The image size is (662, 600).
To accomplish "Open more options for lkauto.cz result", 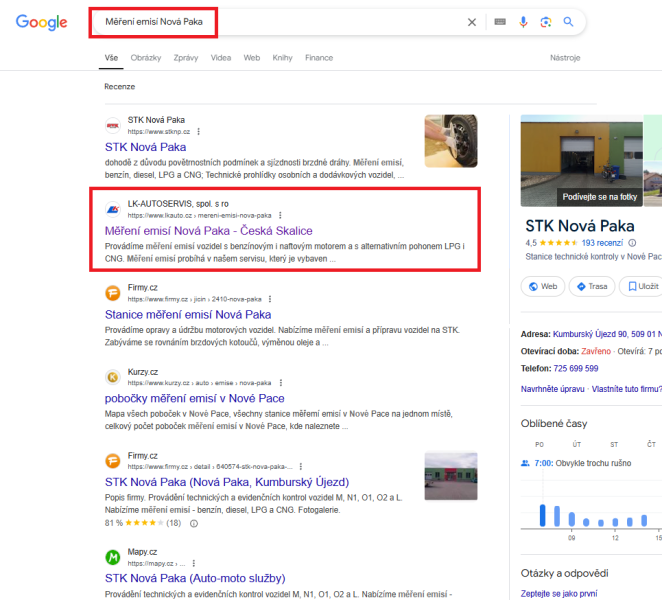I will 280,215.
